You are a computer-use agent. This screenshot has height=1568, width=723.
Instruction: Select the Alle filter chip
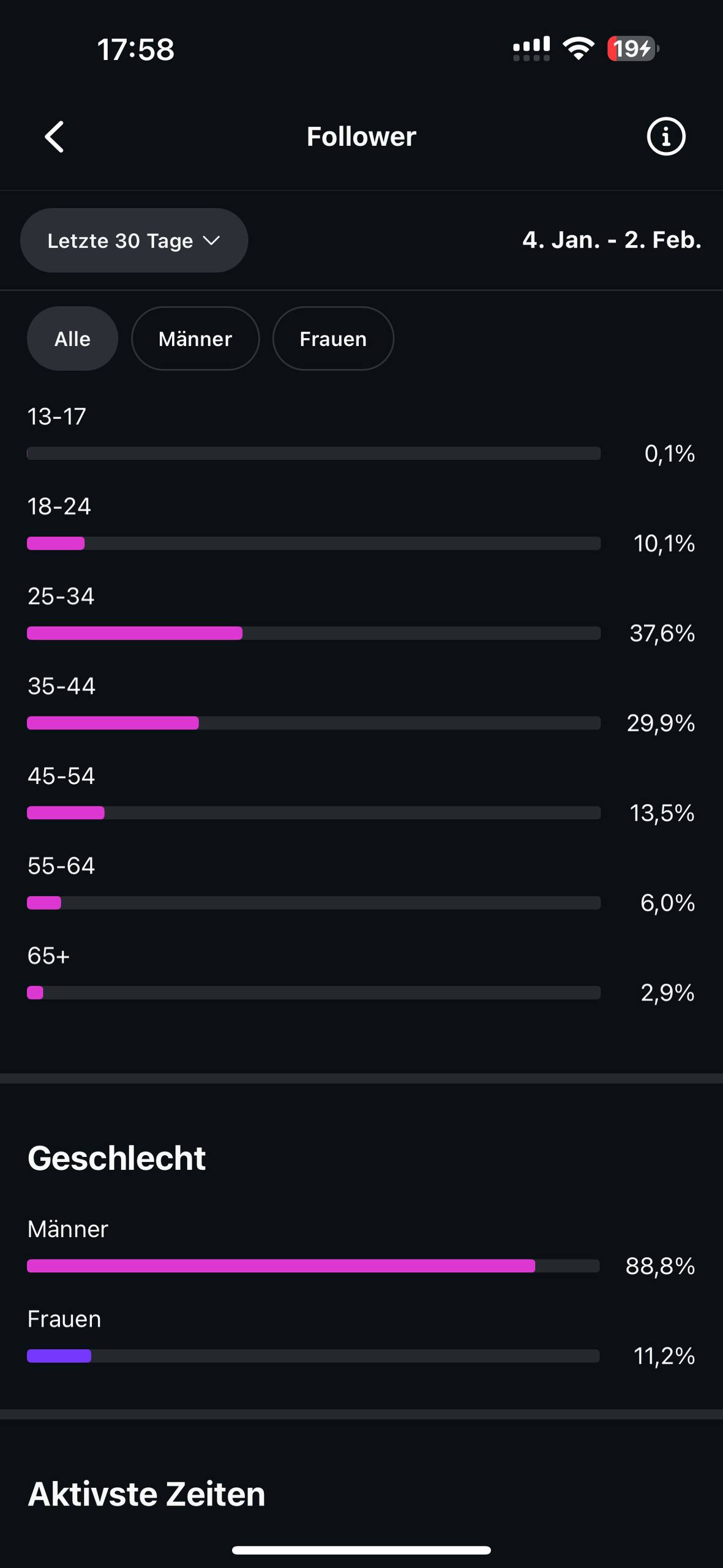[x=72, y=339]
